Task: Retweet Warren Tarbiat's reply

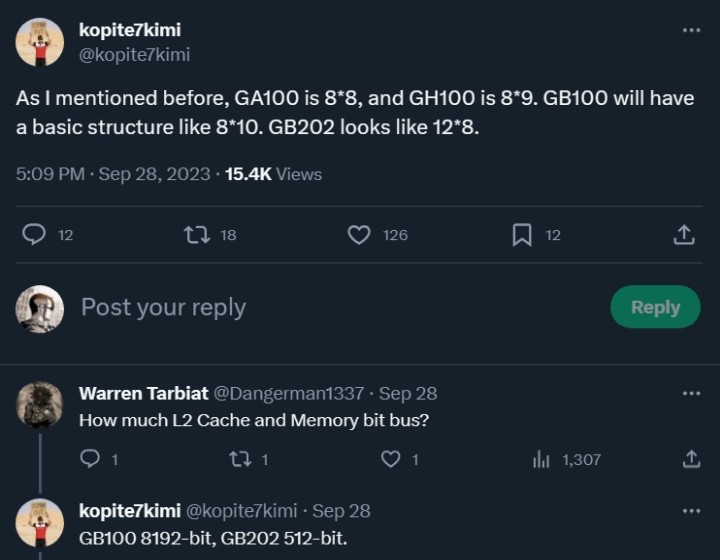Action: click(240, 459)
